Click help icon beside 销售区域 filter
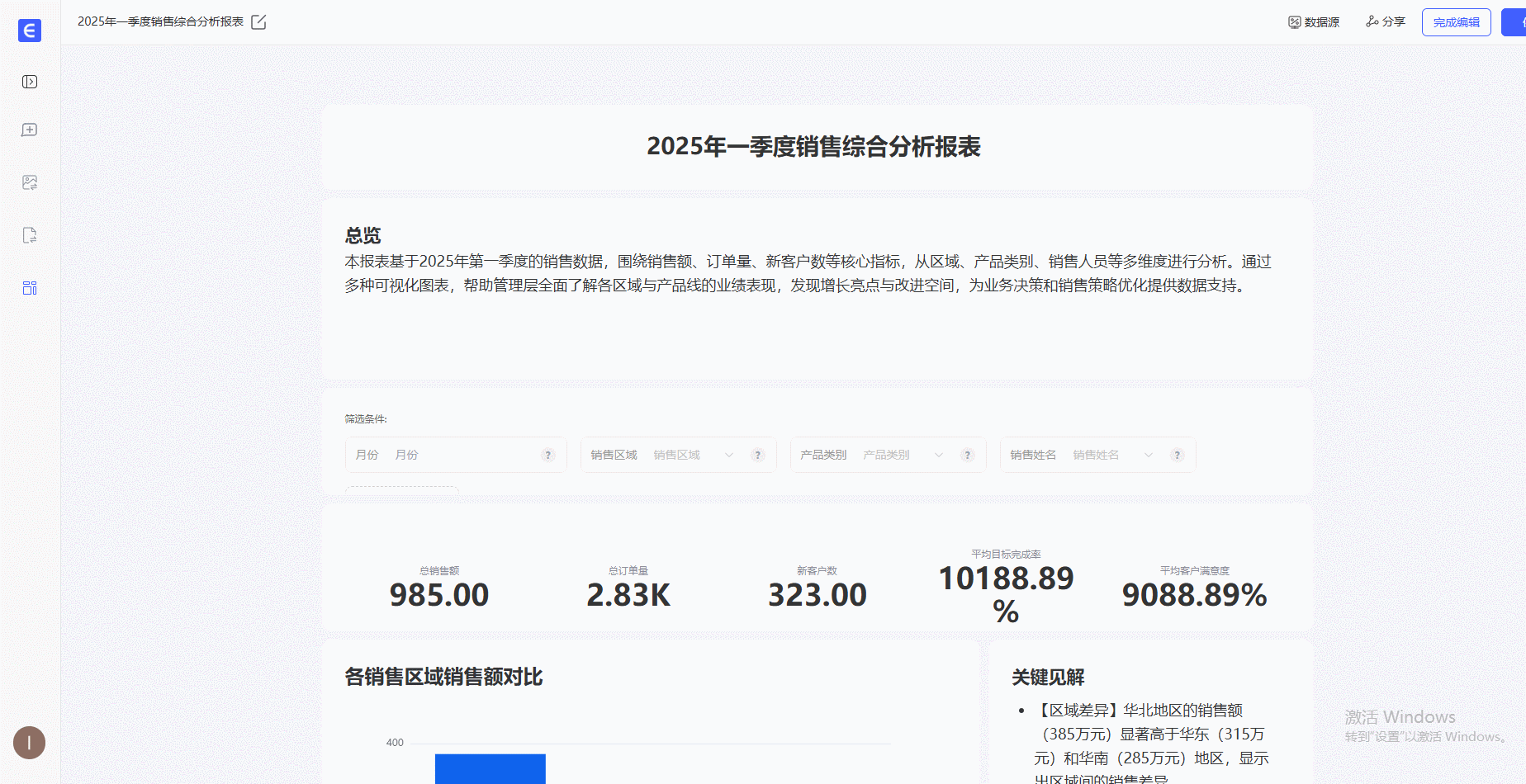Image resolution: width=1526 pixels, height=784 pixels. point(757,456)
